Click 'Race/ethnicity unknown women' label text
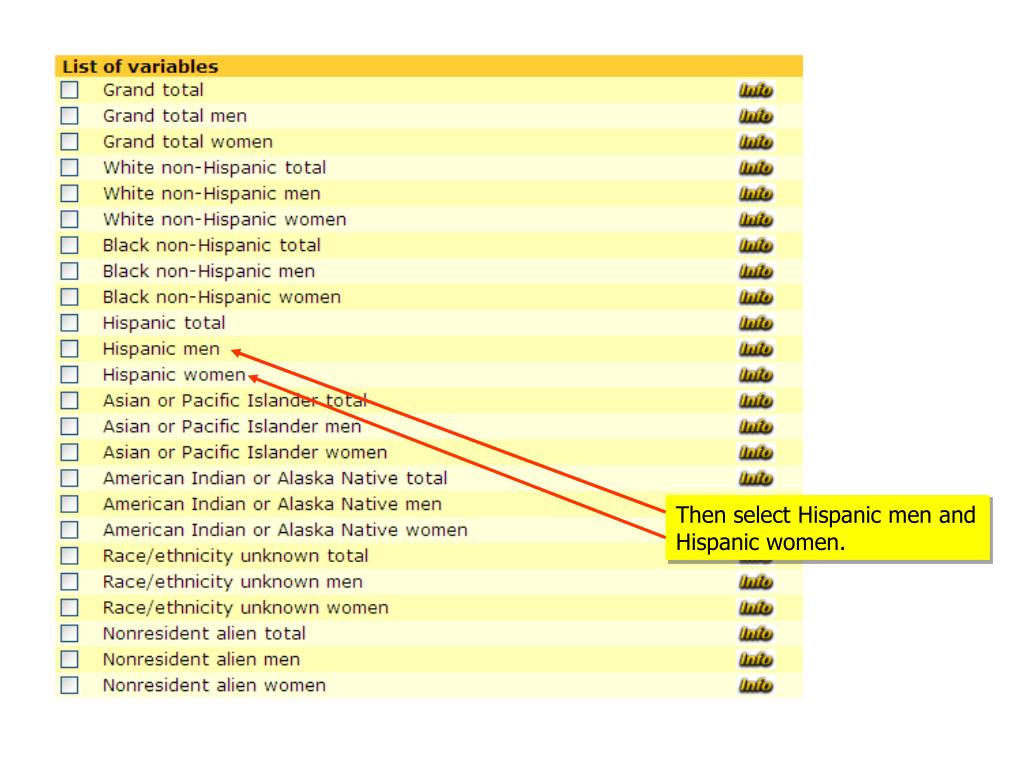The width and height of the screenshot is (1024, 768). coord(246,607)
